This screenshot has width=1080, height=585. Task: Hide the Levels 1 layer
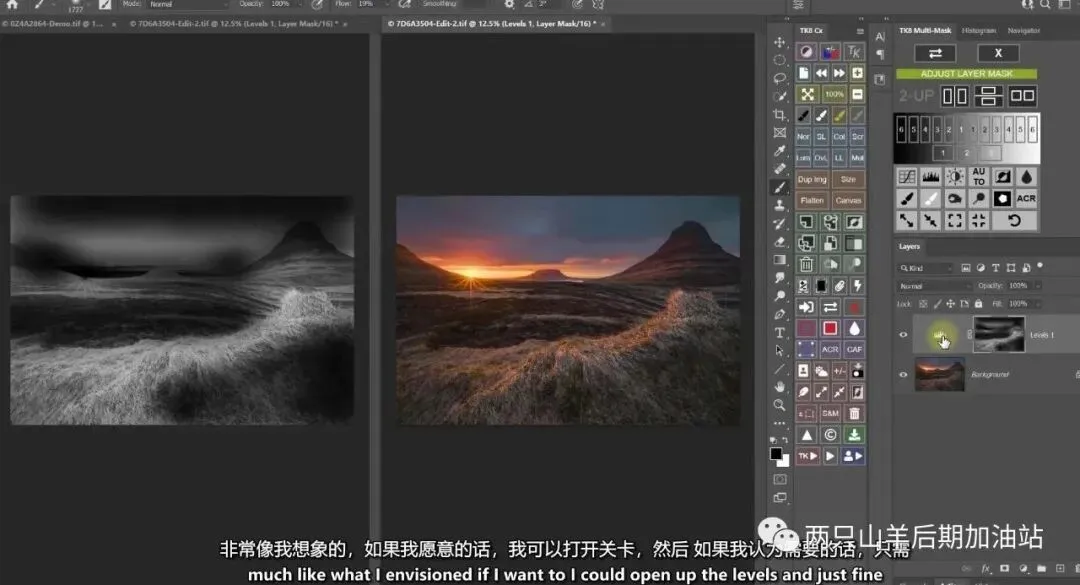click(903, 335)
